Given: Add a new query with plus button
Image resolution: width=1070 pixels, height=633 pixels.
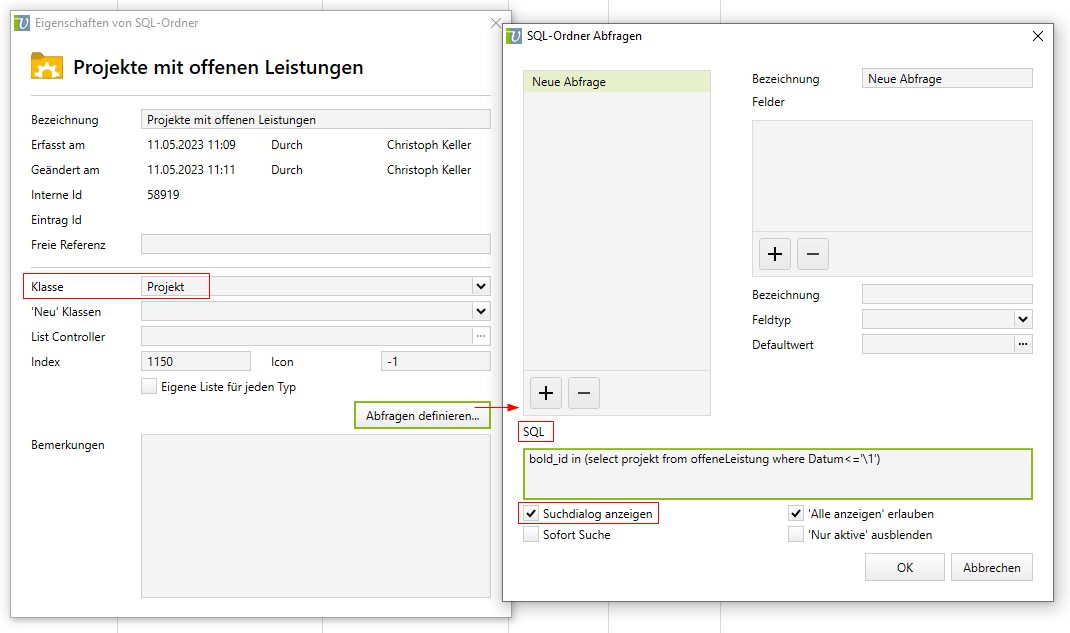Looking at the screenshot, I should (x=545, y=393).
